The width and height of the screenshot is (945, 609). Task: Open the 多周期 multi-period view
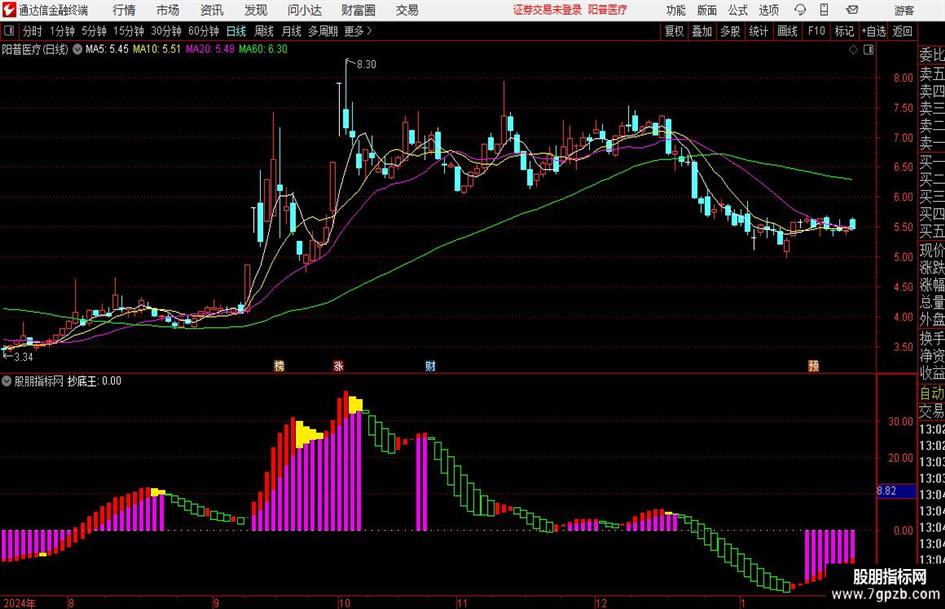click(x=323, y=31)
